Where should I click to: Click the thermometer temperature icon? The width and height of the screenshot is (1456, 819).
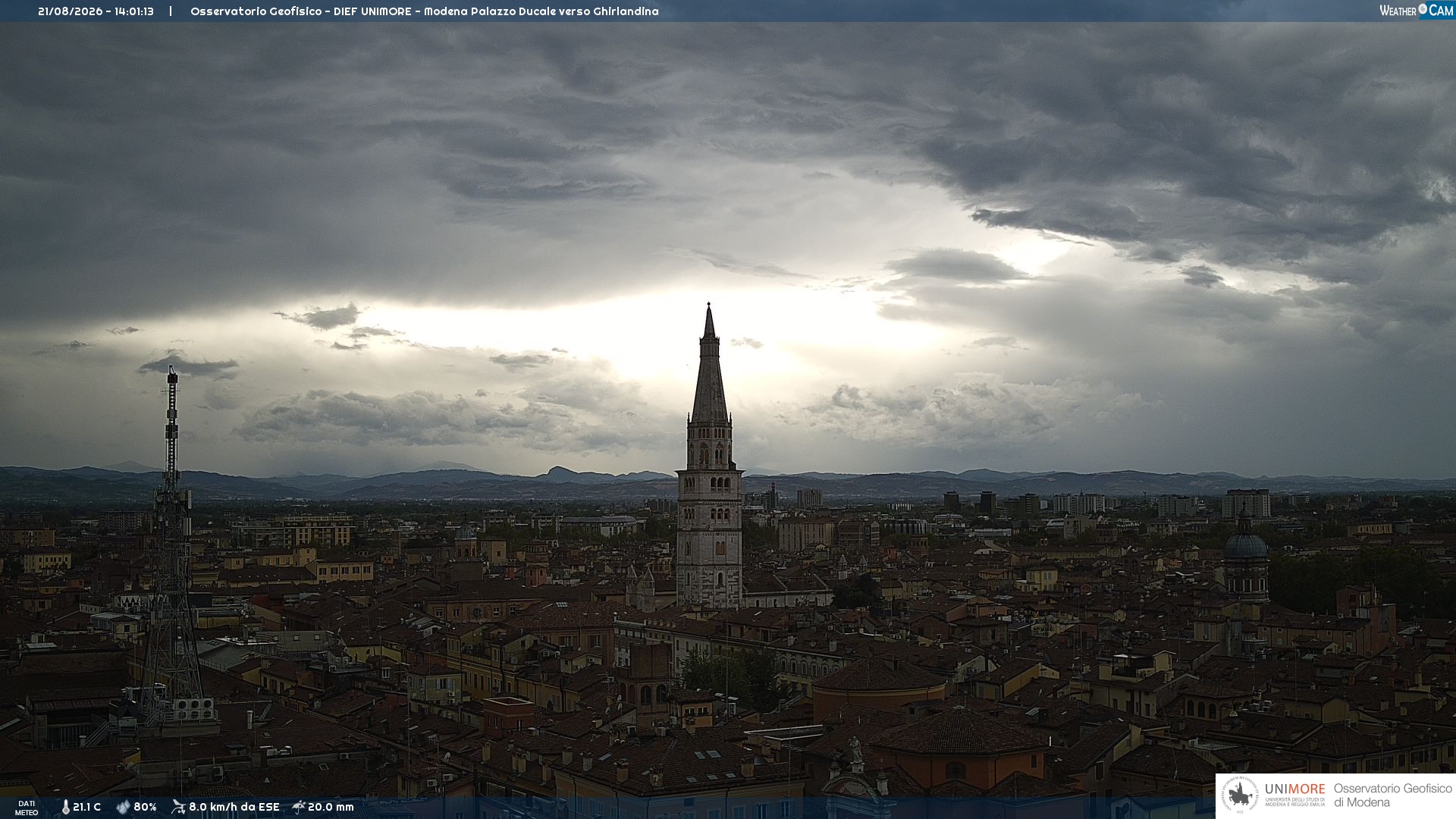pyautogui.click(x=65, y=807)
